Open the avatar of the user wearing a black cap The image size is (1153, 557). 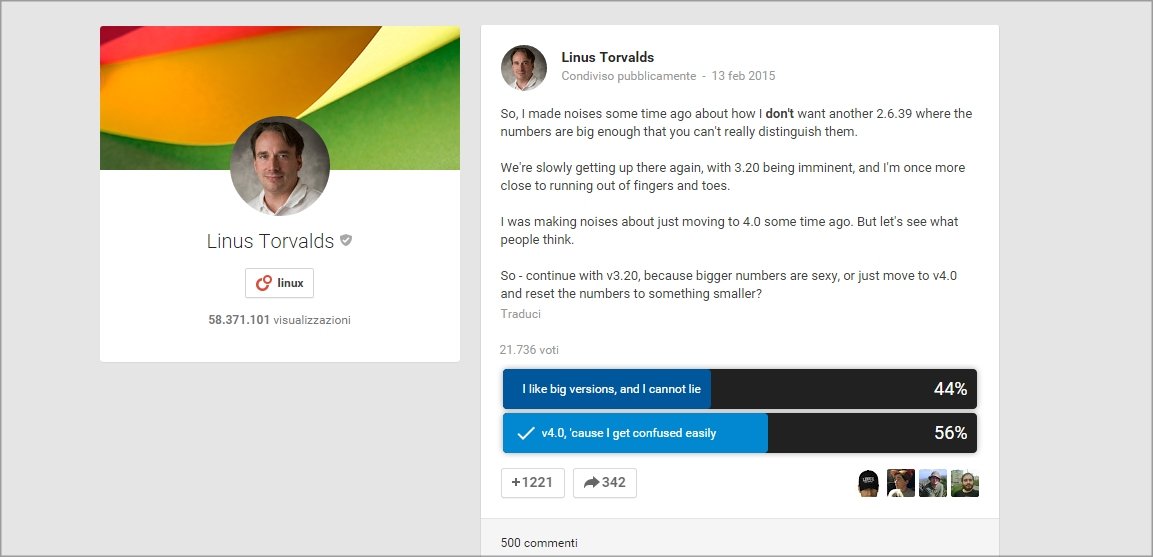coord(868,483)
